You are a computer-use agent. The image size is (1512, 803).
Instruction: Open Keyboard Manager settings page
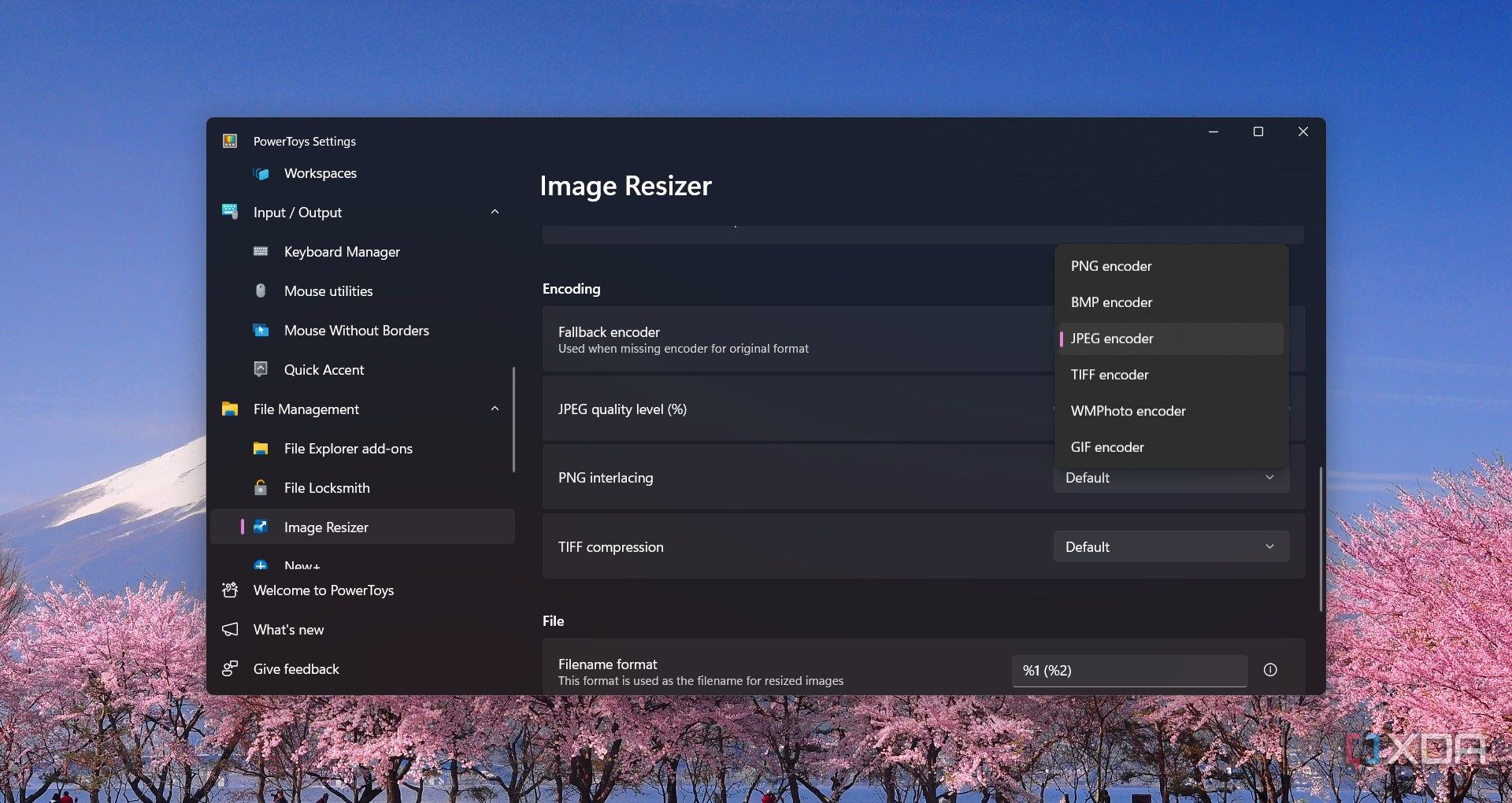(362, 251)
